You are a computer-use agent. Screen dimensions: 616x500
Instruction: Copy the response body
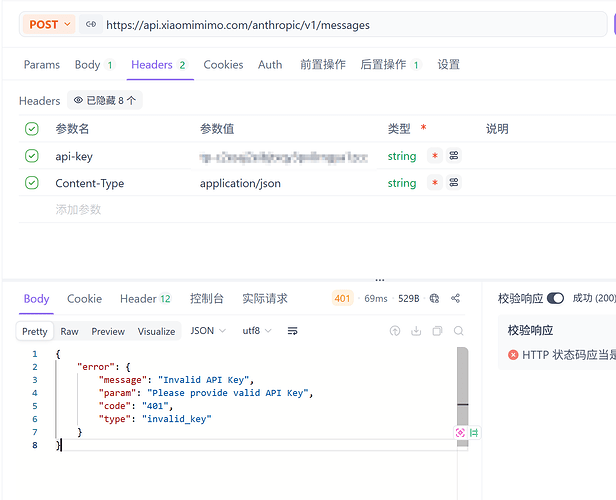(x=437, y=331)
